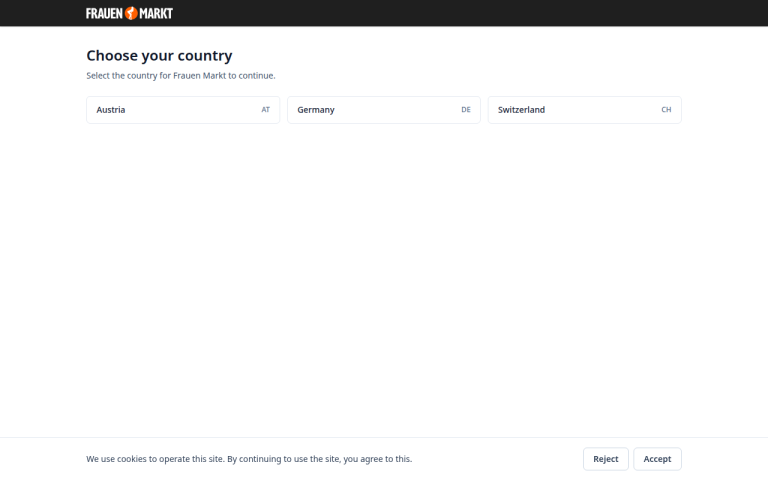Accept cookies in the banner
The width and height of the screenshot is (768, 480).
click(x=657, y=459)
